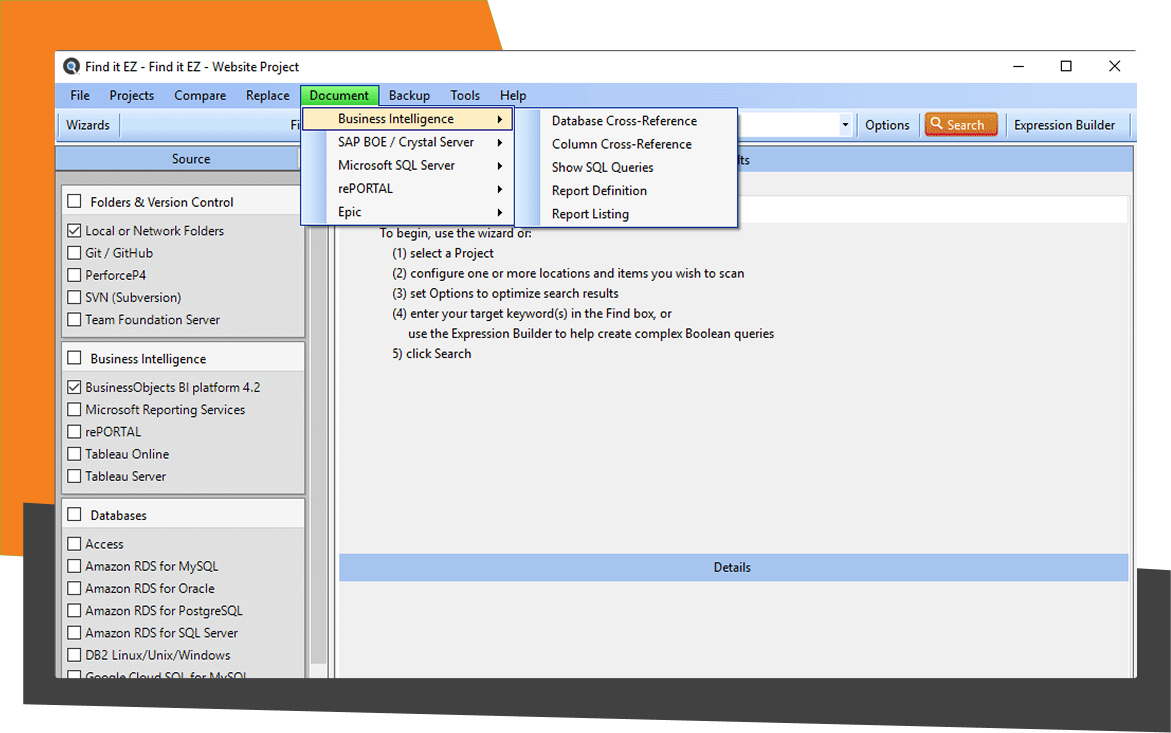Close the Find it EZ window
The height and width of the screenshot is (733, 1171).
1114,66
